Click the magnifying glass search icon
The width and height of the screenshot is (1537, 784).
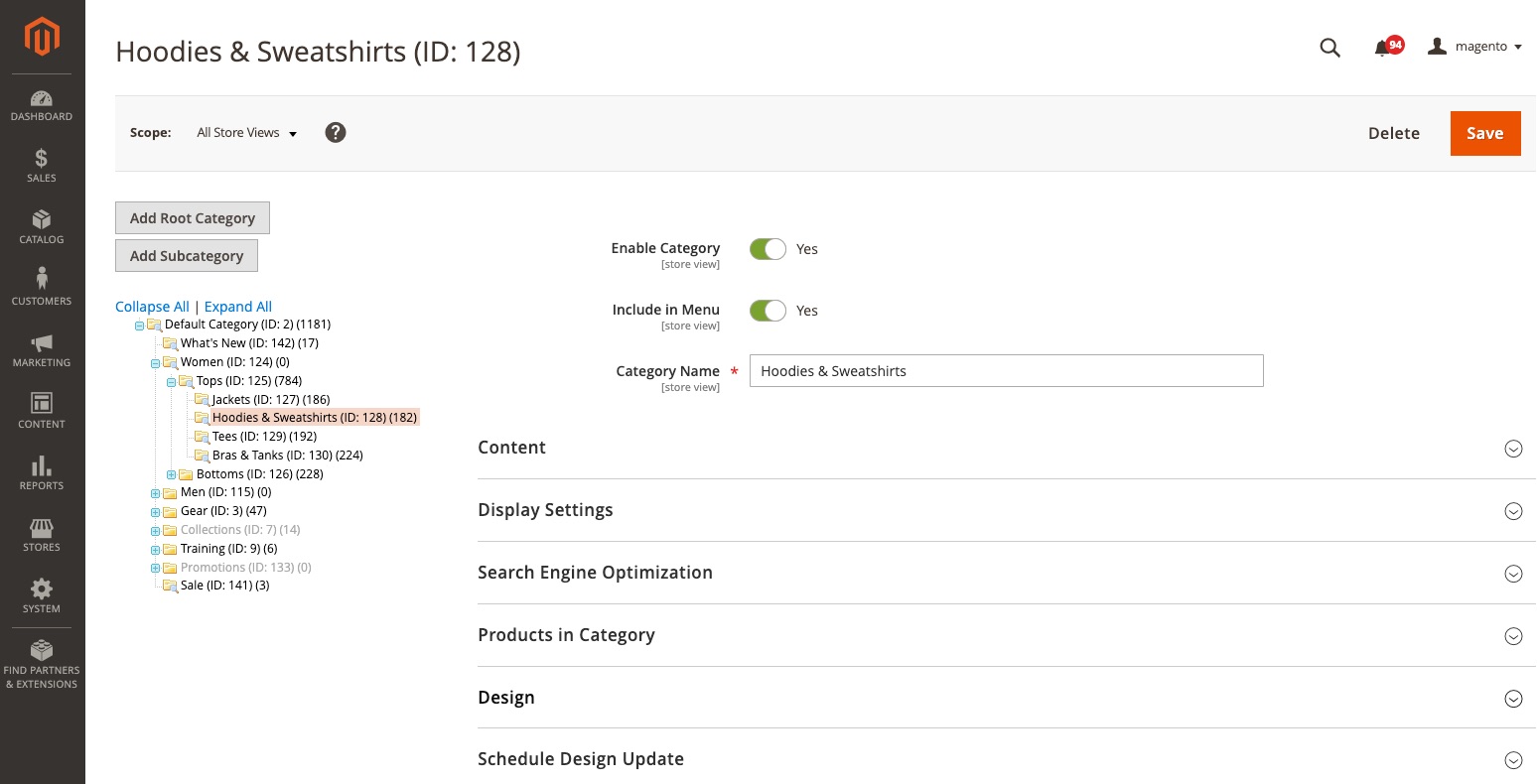pyautogui.click(x=1329, y=48)
